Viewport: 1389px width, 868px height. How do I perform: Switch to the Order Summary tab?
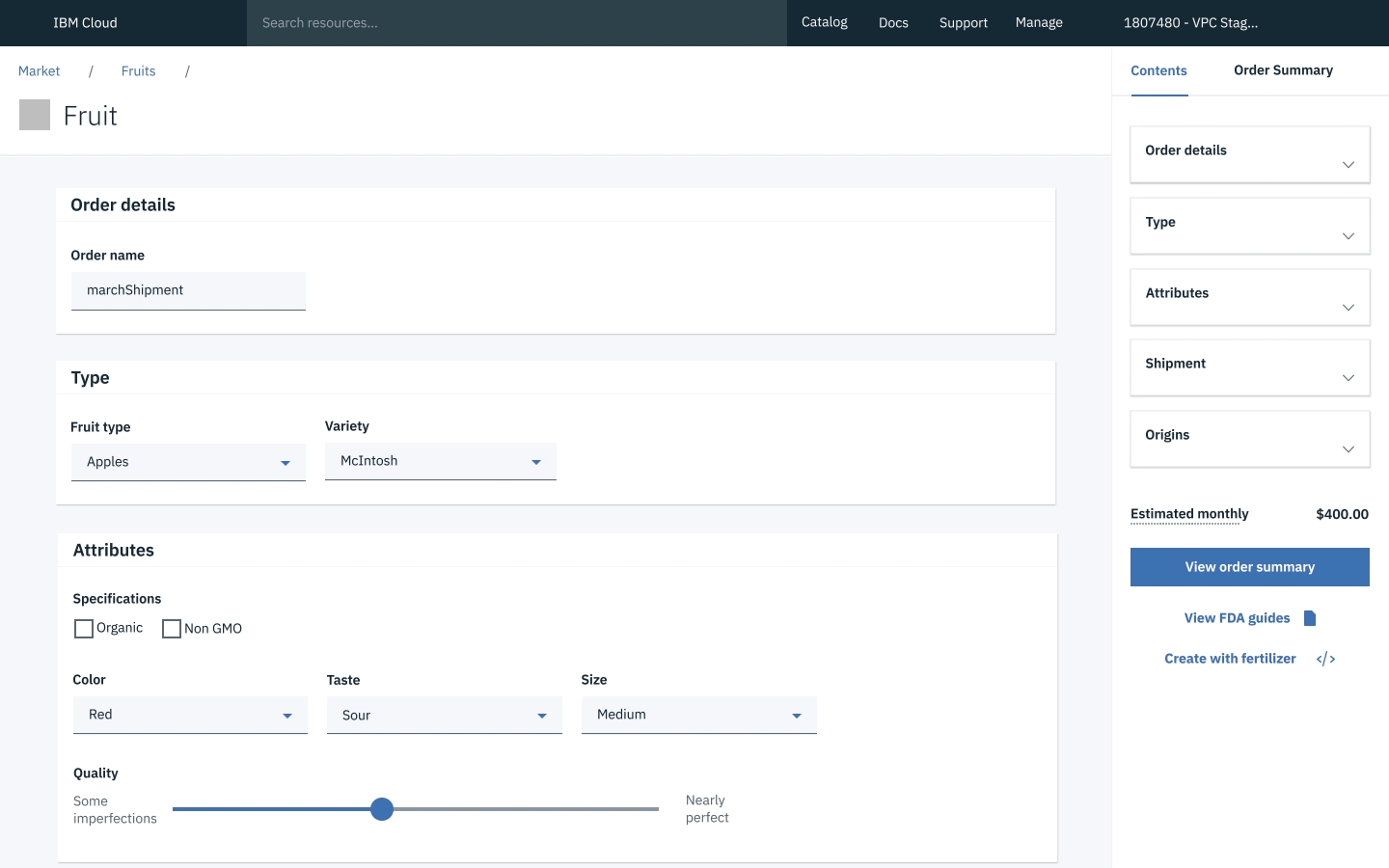pyautogui.click(x=1283, y=70)
